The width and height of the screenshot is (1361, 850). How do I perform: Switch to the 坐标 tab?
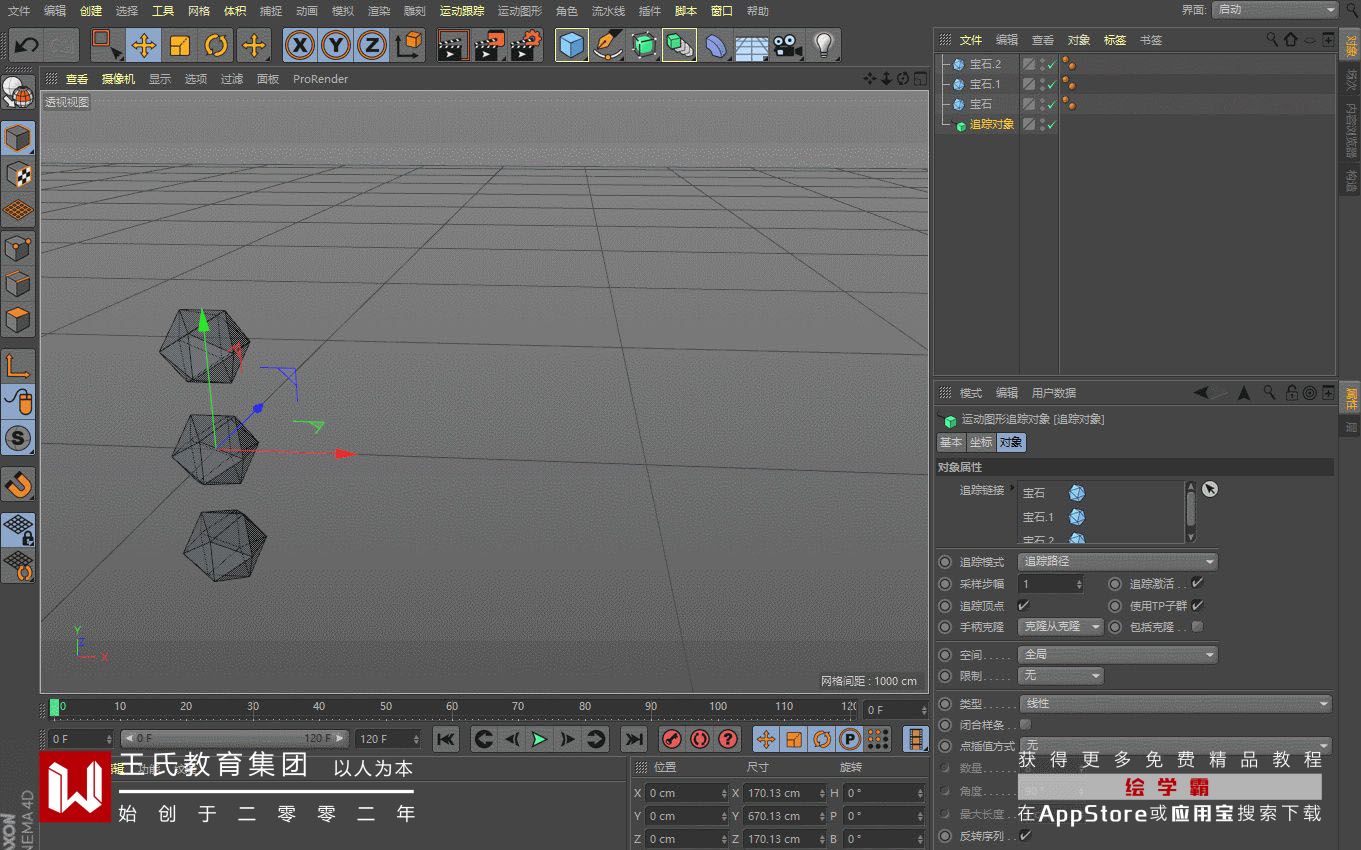pos(980,442)
